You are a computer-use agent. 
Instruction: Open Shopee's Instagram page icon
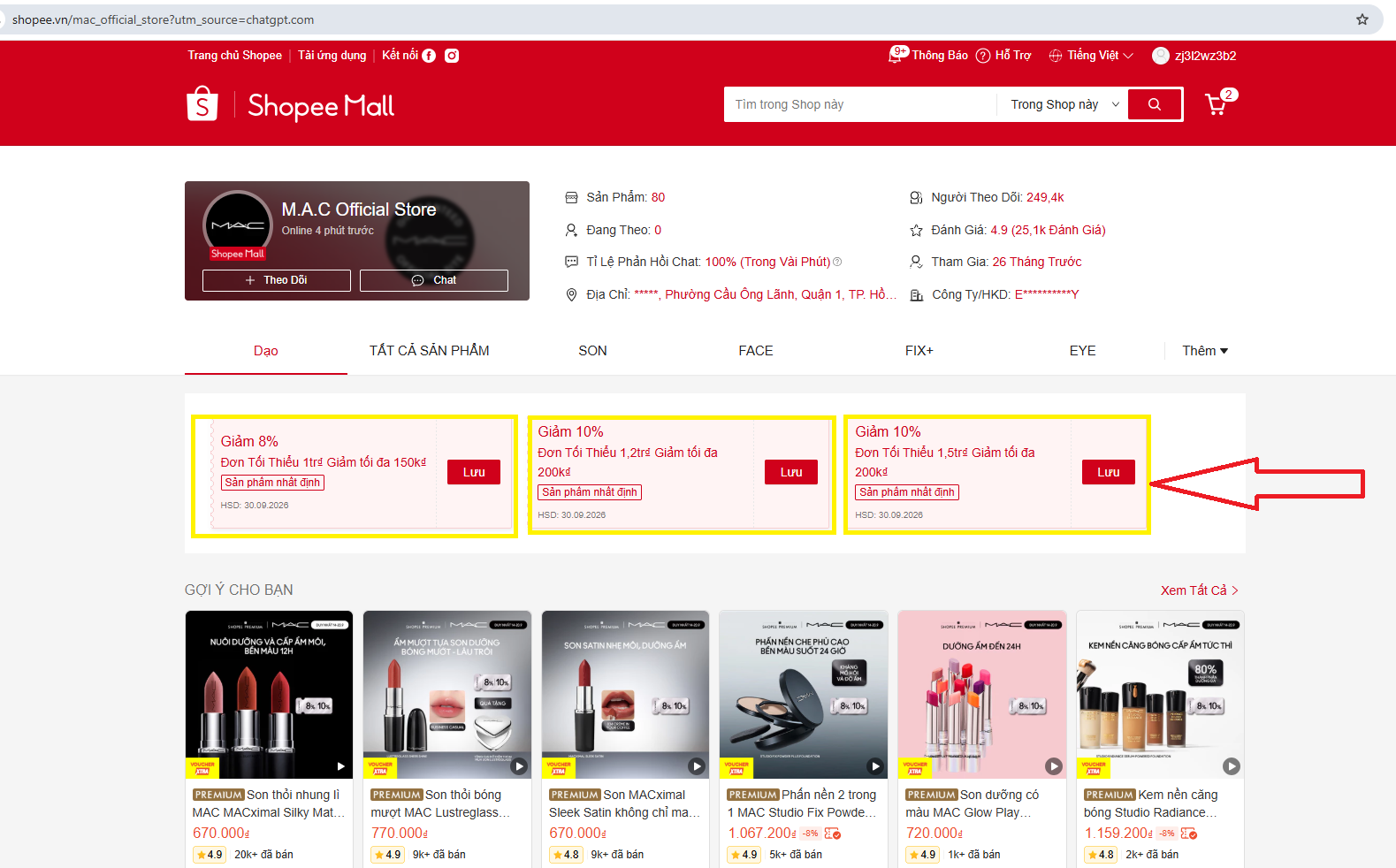[452, 56]
